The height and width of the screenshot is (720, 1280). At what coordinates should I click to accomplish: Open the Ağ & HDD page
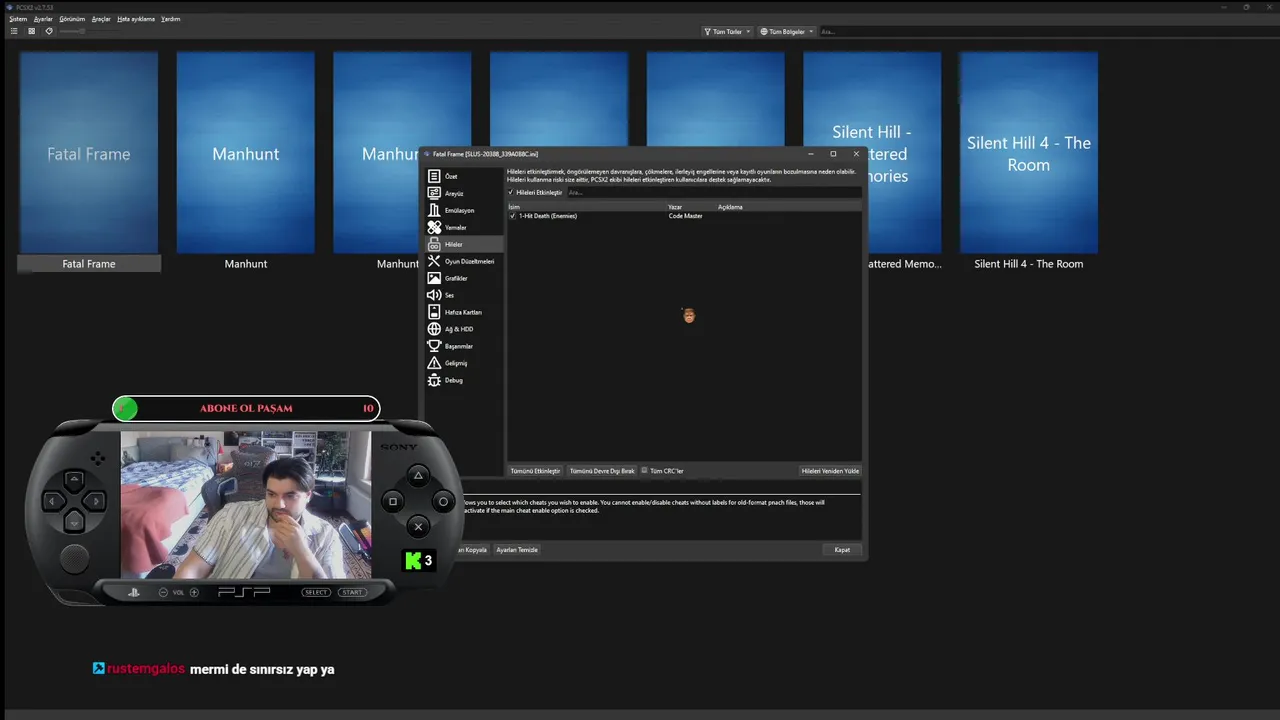(464, 329)
